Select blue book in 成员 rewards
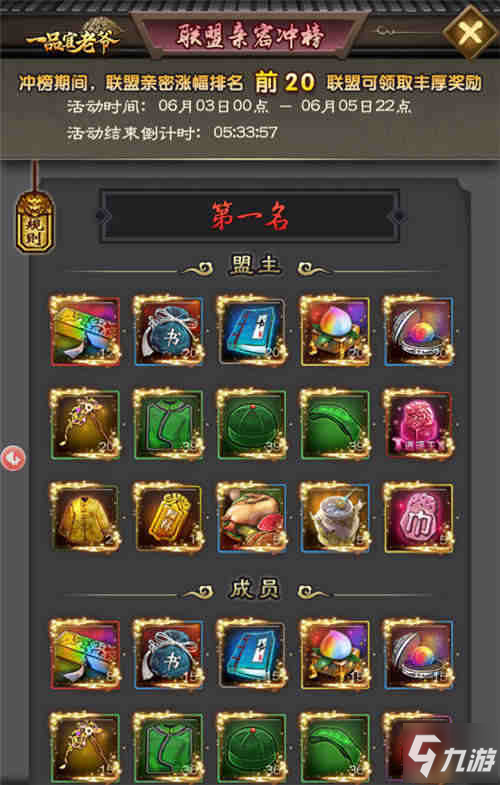500x785 pixels. coord(252,654)
